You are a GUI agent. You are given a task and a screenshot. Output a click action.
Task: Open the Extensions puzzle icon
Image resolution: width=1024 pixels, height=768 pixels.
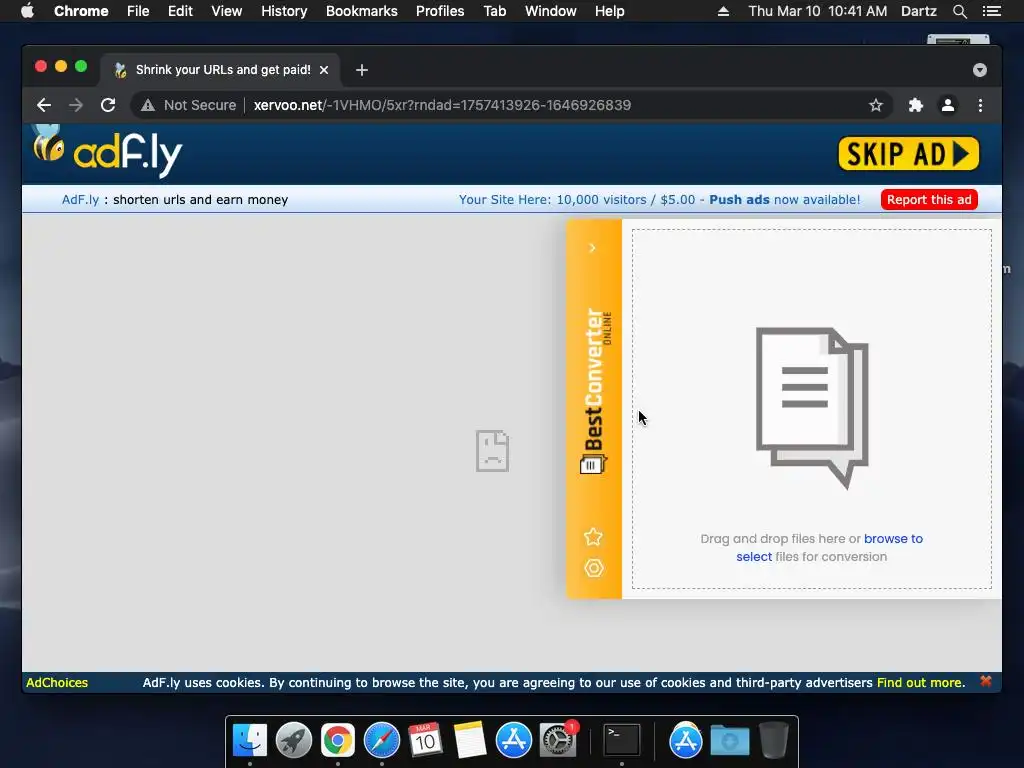[916, 105]
